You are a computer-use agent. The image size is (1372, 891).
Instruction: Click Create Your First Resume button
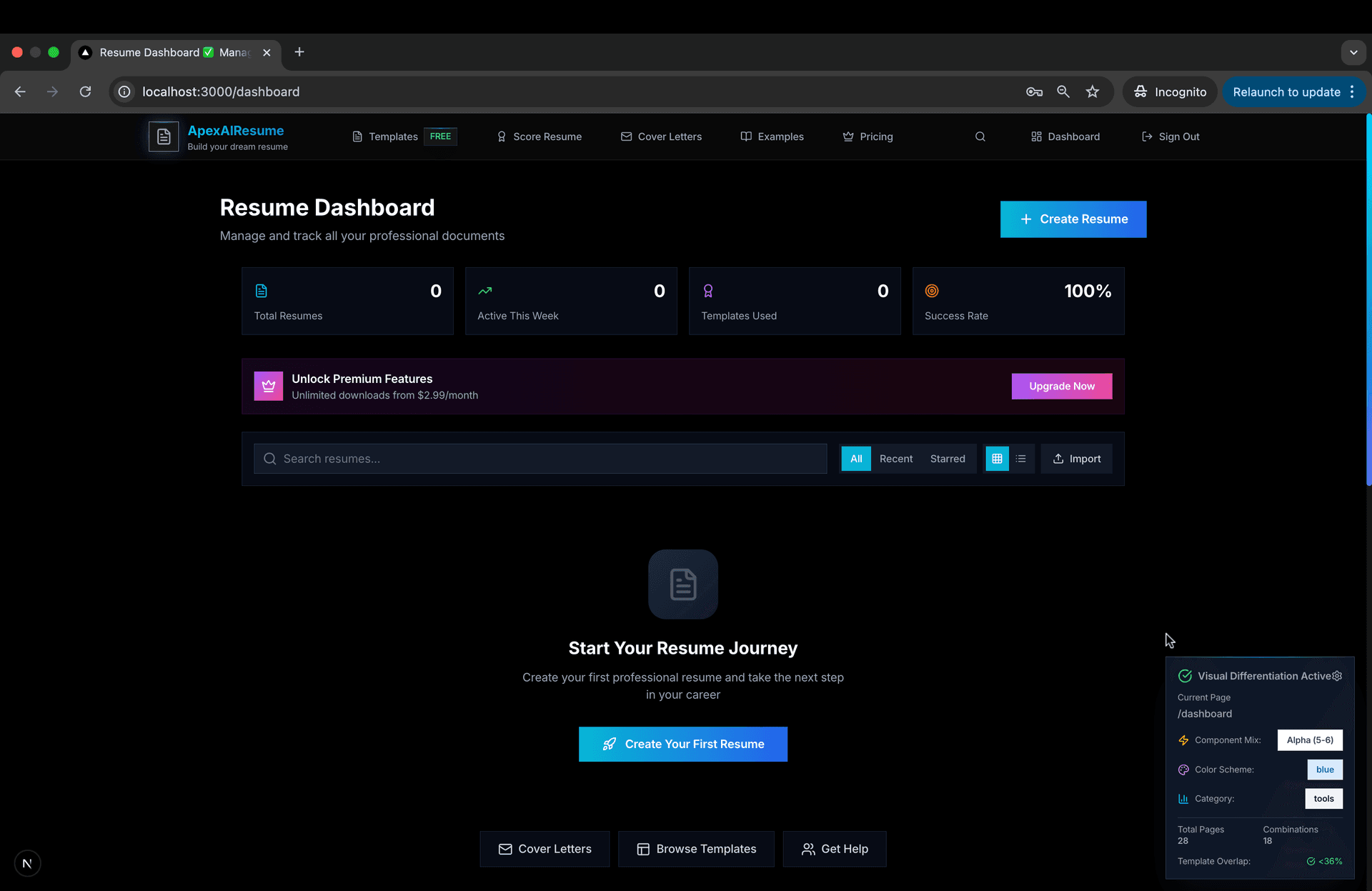pos(682,744)
